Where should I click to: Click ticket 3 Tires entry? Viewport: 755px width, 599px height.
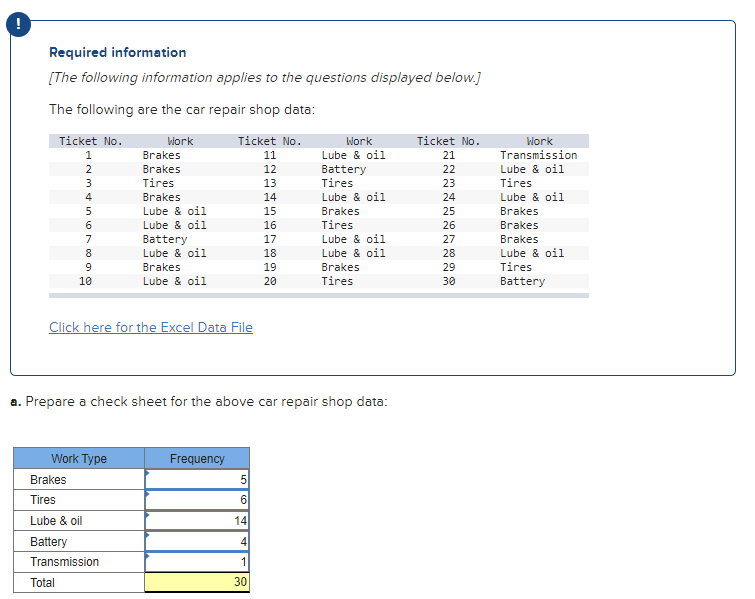point(158,183)
